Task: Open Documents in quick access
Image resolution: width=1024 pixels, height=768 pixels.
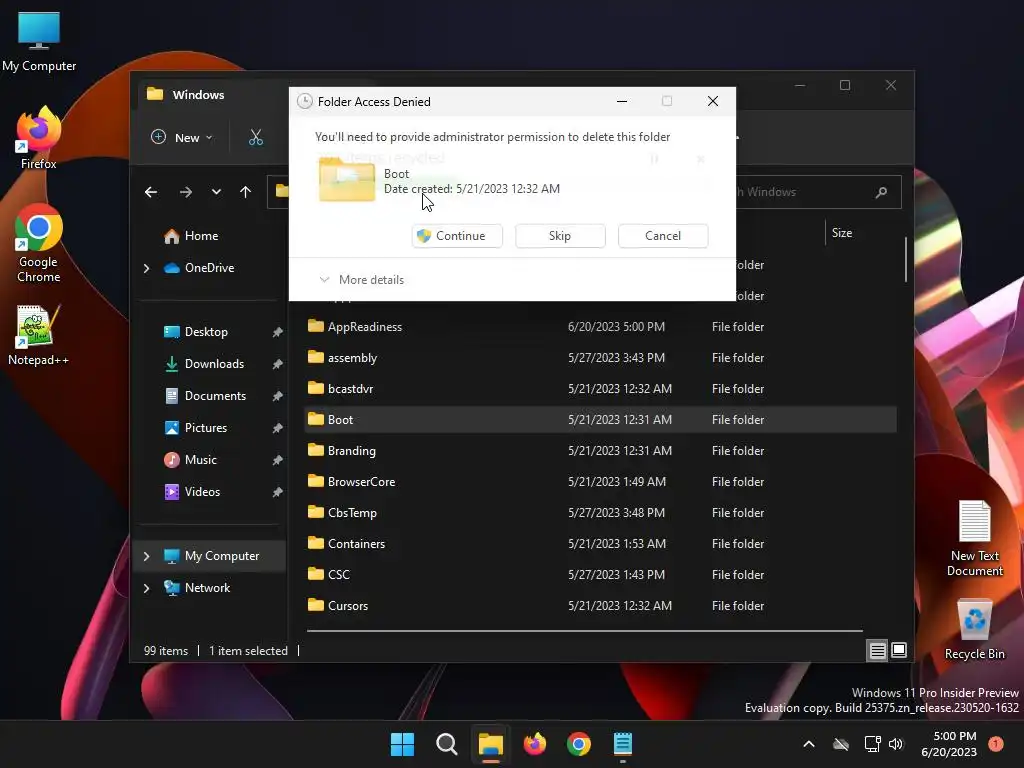Action: pyautogui.click(x=205, y=396)
